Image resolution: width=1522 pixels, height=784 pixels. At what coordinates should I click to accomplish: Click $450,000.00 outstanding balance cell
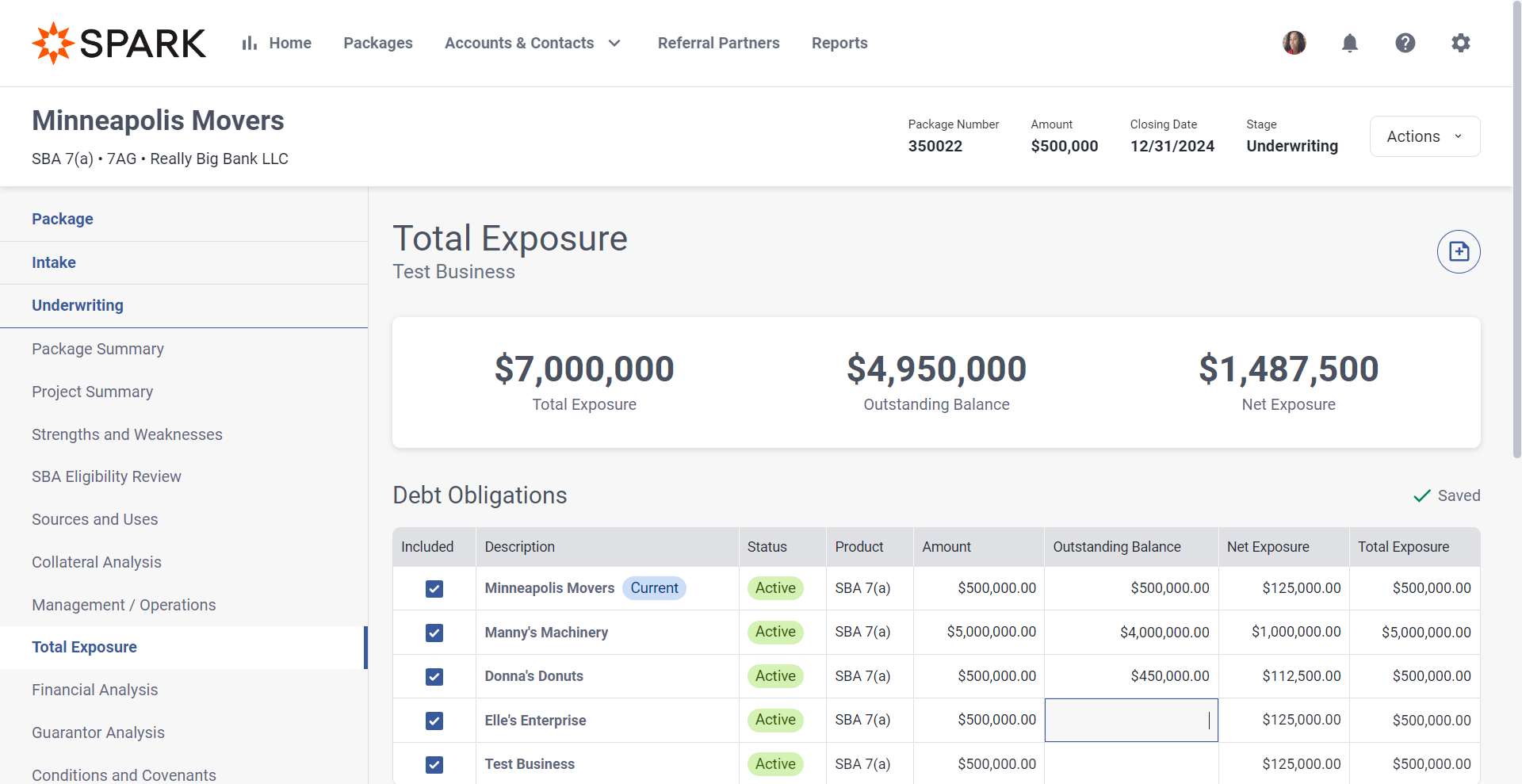[x=1131, y=676]
